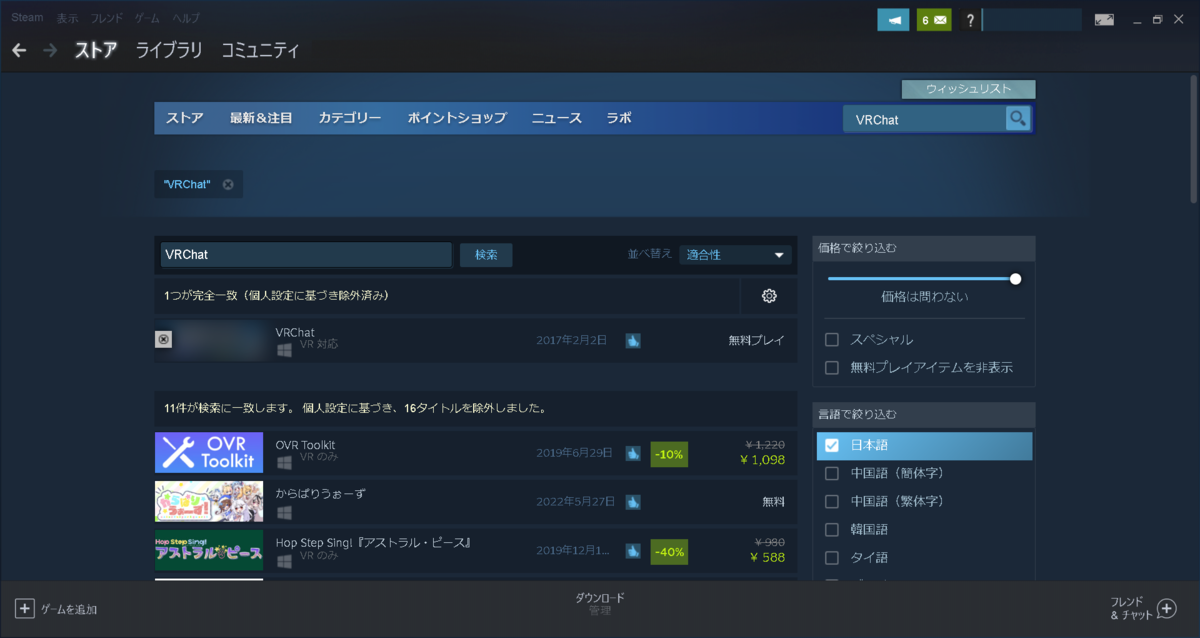Check 中国語（簡体字）language filter

pyautogui.click(x=832, y=473)
